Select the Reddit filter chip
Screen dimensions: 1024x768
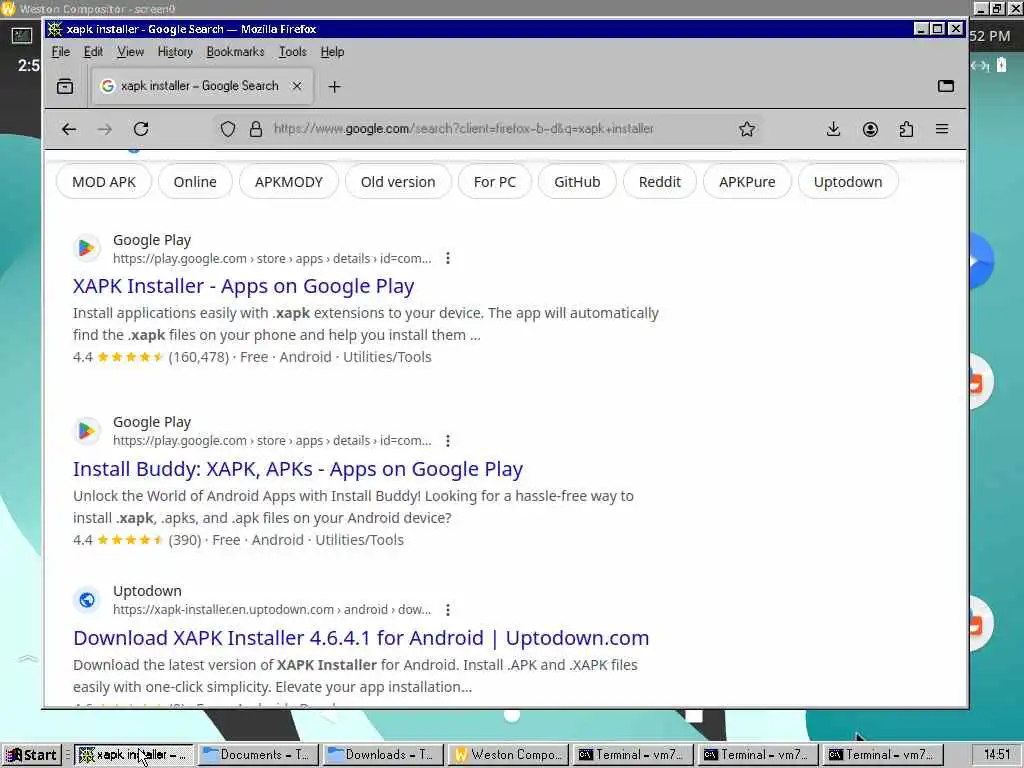(660, 182)
